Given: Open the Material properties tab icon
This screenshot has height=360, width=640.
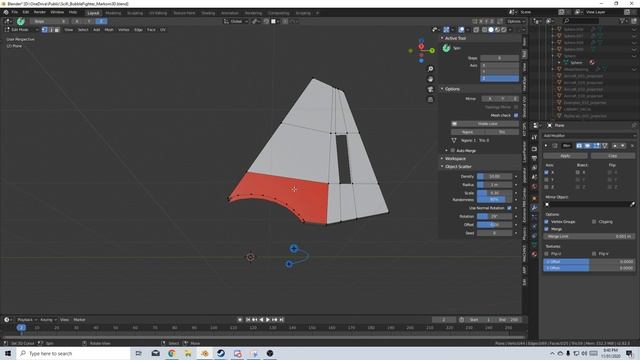Looking at the screenshot, I should click(534, 254).
